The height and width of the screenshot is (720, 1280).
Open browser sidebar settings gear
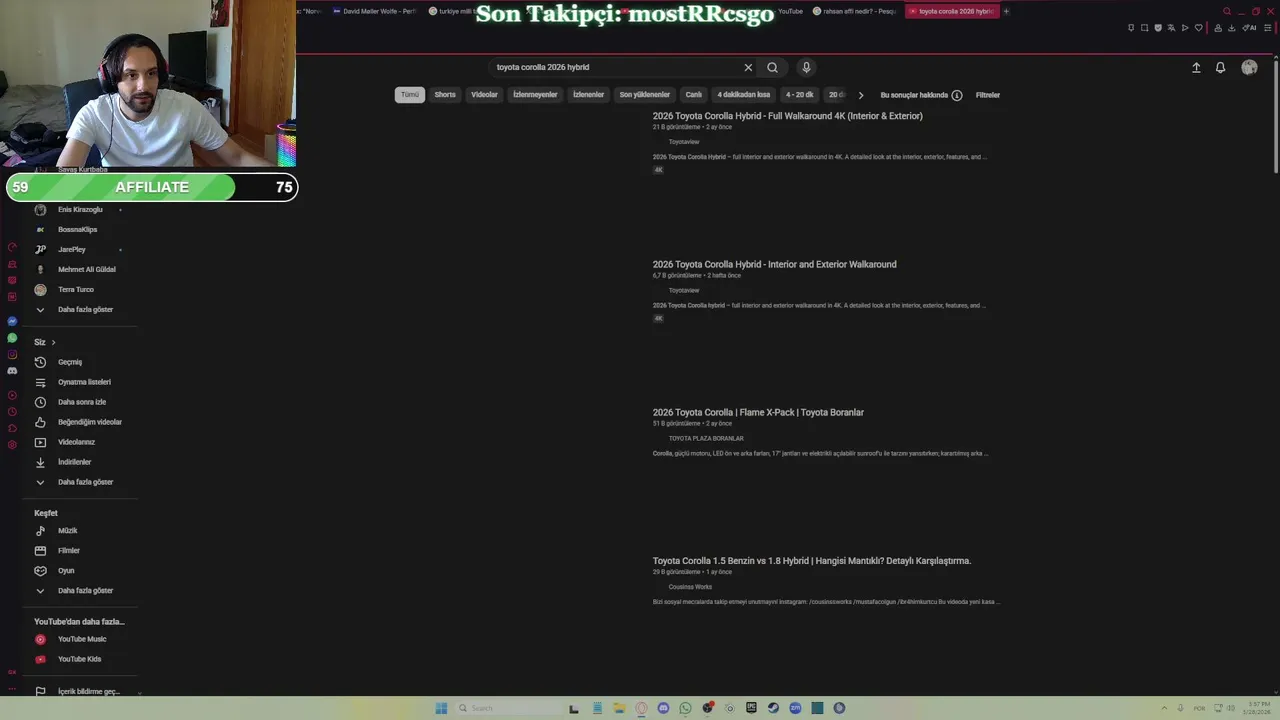click(12, 444)
